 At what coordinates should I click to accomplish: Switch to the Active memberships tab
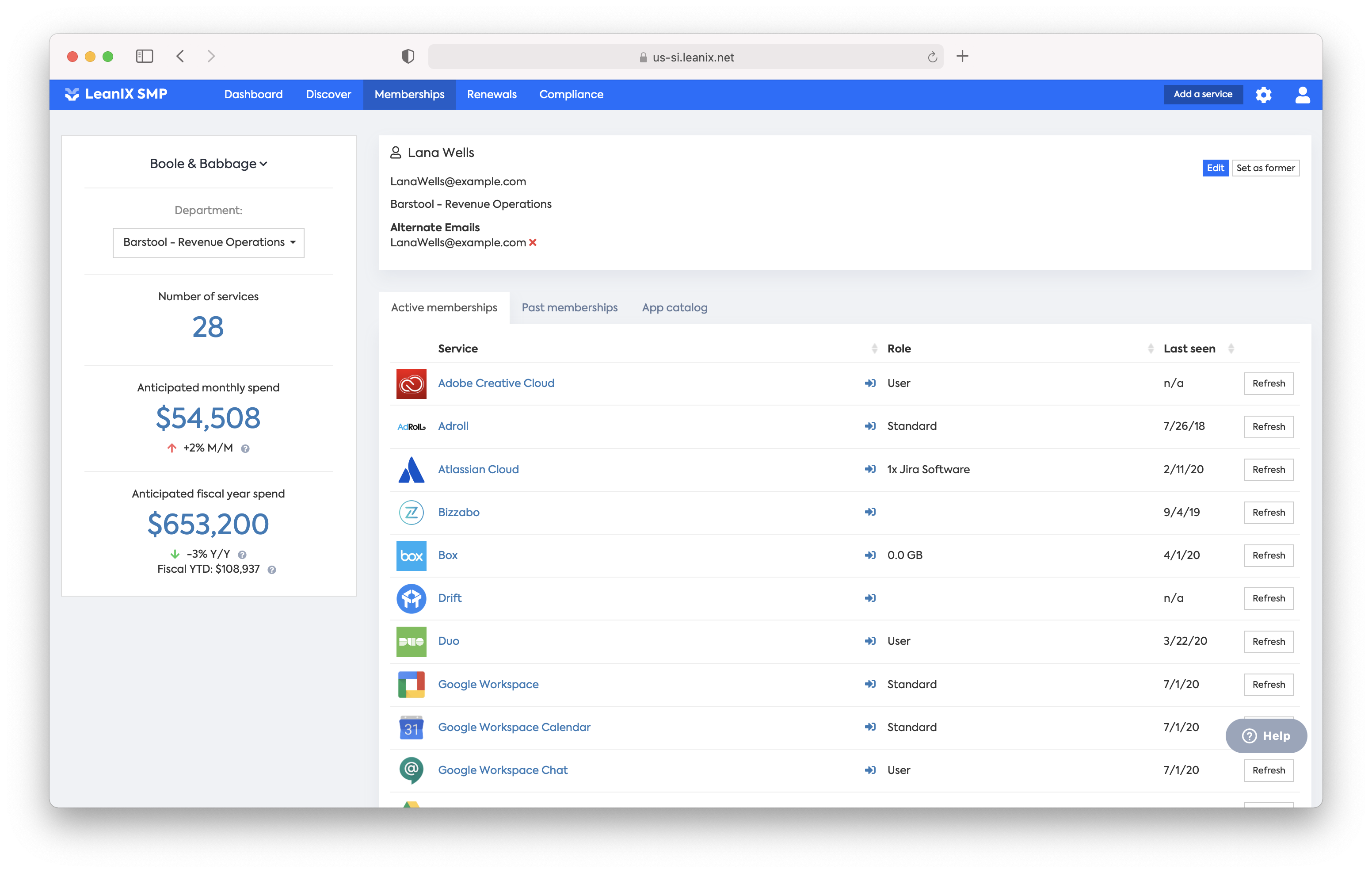444,308
